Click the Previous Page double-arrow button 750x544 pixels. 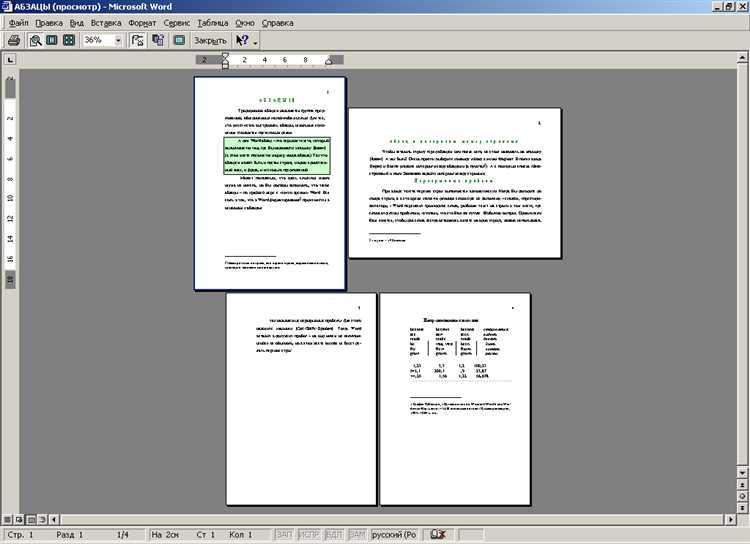tap(742, 485)
